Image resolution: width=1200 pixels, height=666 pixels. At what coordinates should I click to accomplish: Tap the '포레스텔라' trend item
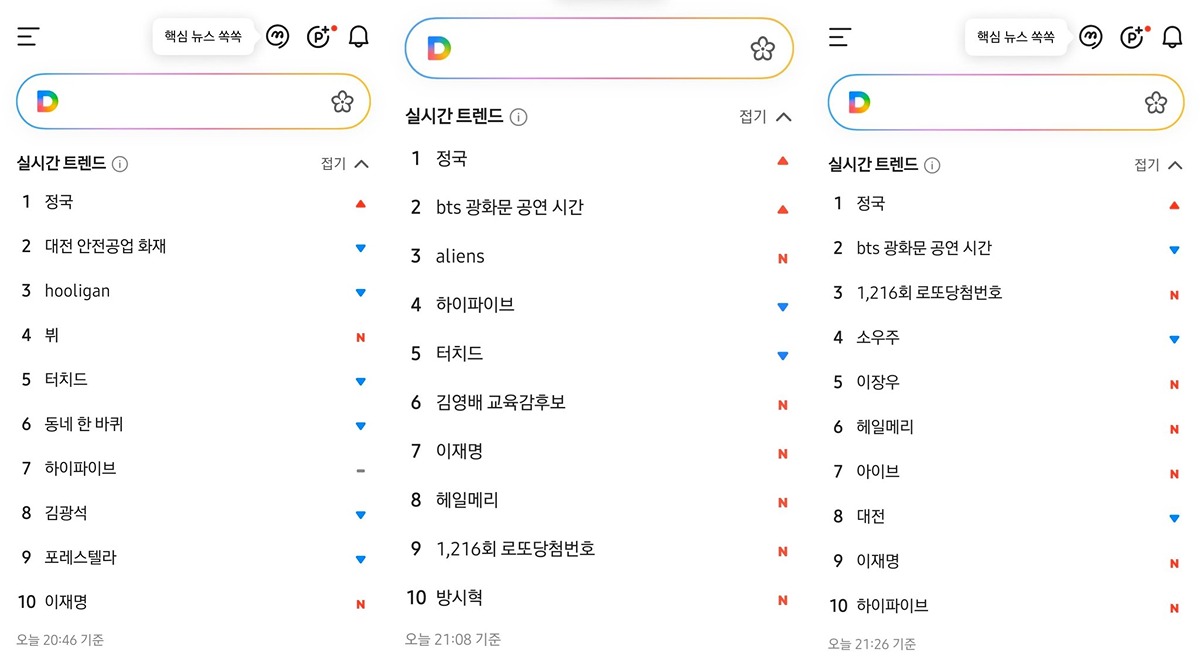point(80,557)
